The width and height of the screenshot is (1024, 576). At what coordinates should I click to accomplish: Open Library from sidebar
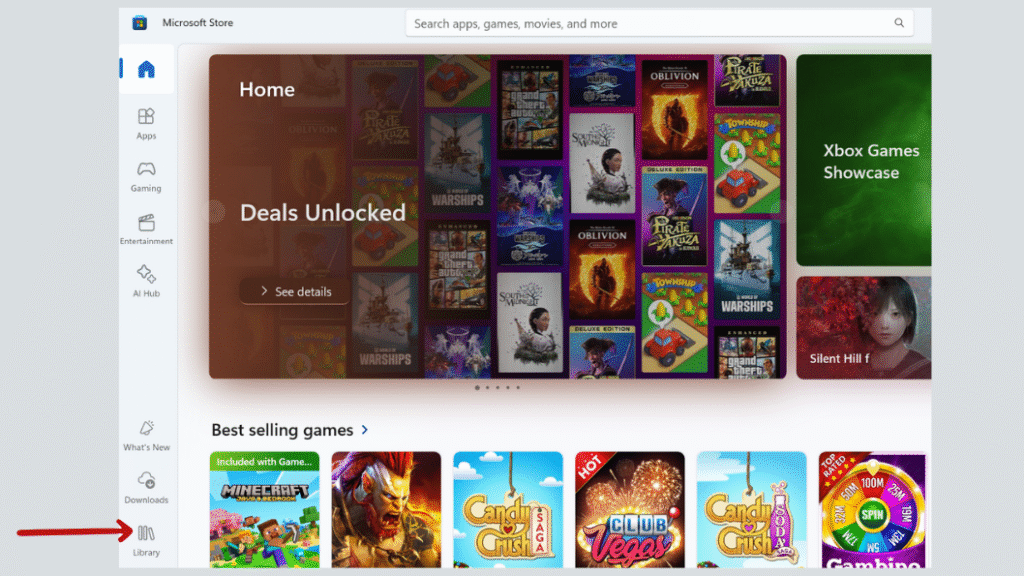point(146,541)
